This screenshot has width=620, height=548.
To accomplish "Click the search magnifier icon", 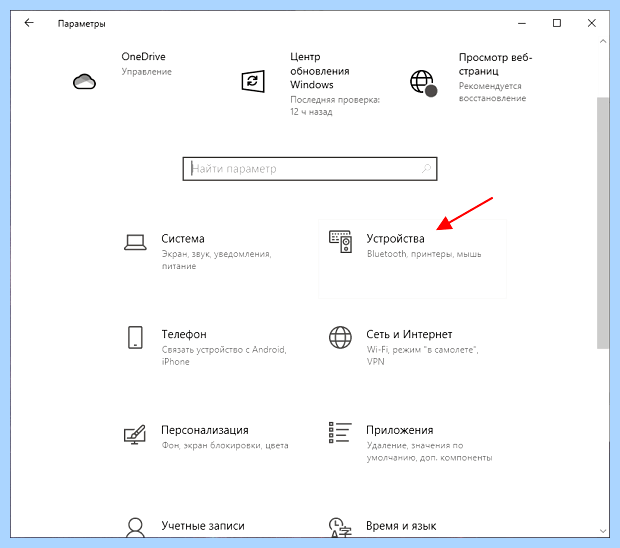I will (426, 169).
